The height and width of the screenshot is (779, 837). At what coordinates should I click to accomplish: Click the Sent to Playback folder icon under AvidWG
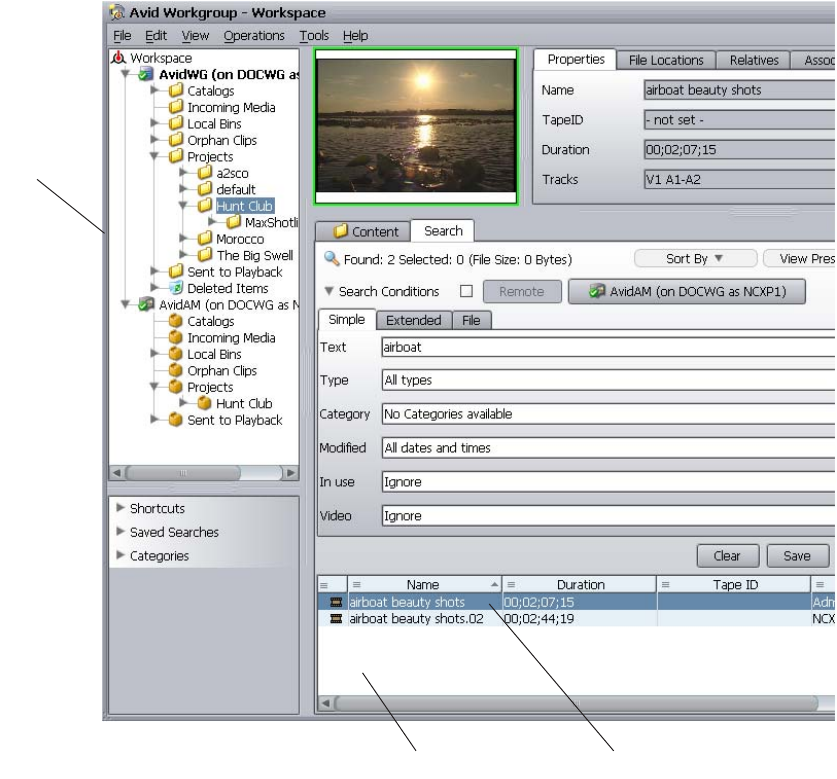[x=176, y=271]
